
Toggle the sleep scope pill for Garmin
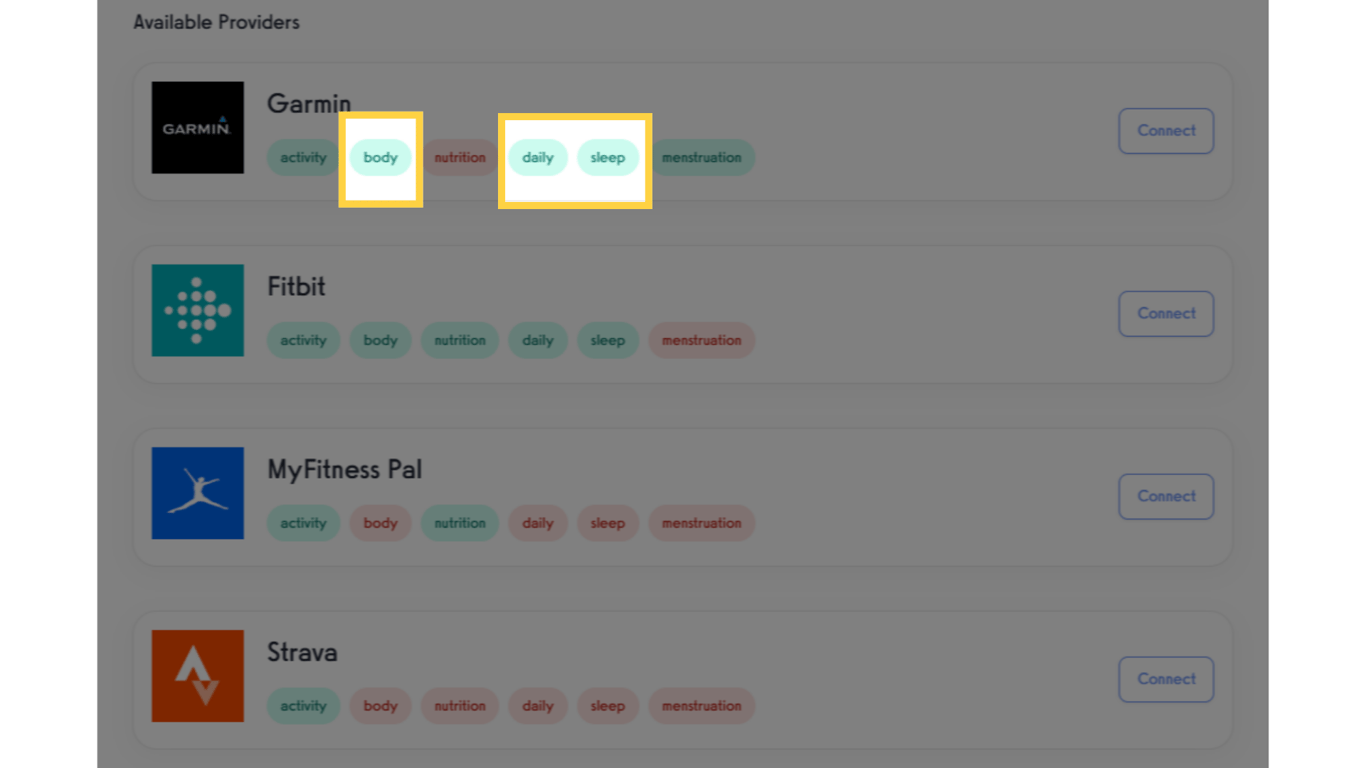click(608, 157)
